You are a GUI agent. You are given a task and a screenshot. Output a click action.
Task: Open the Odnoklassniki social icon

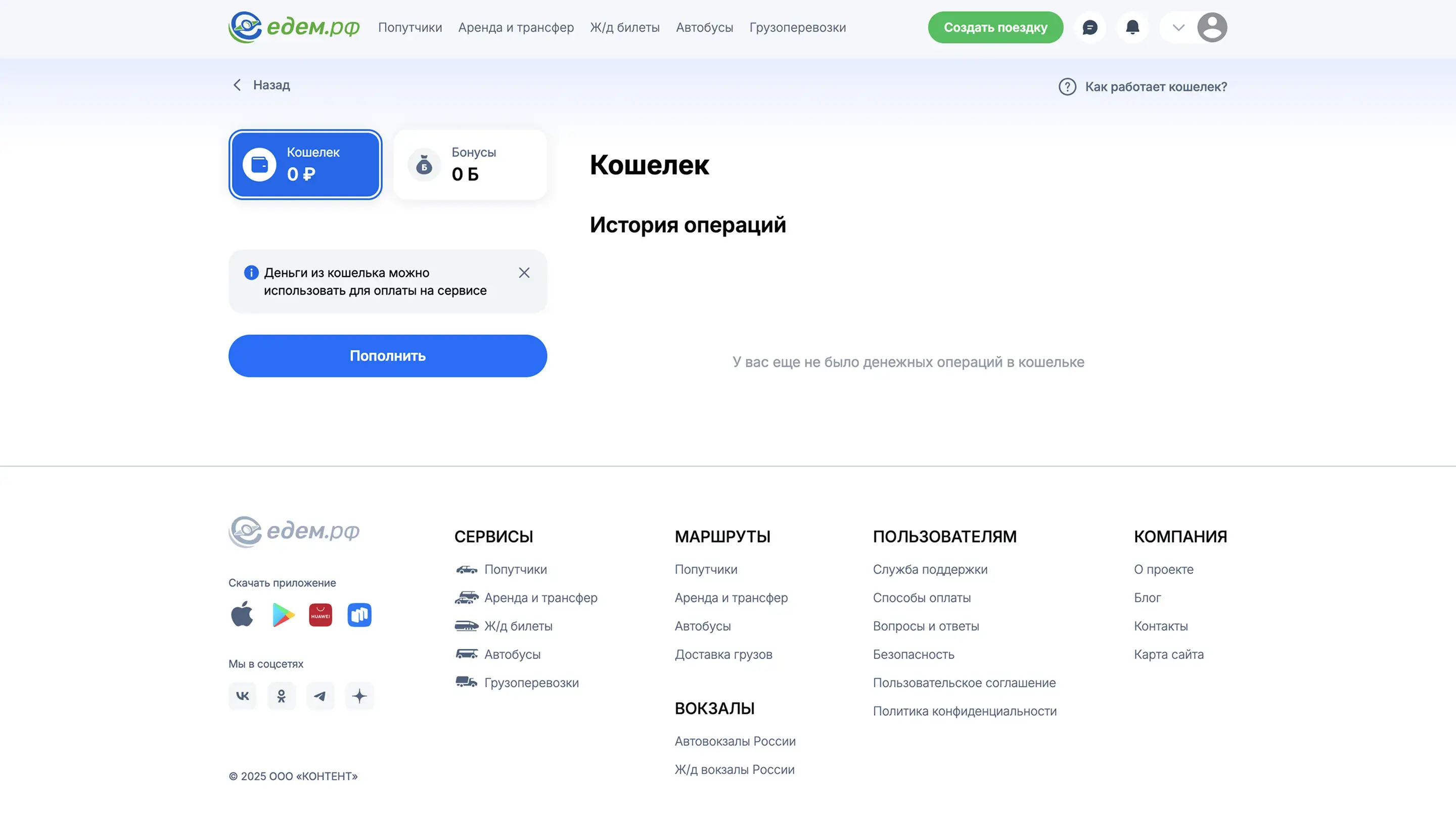tap(282, 696)
